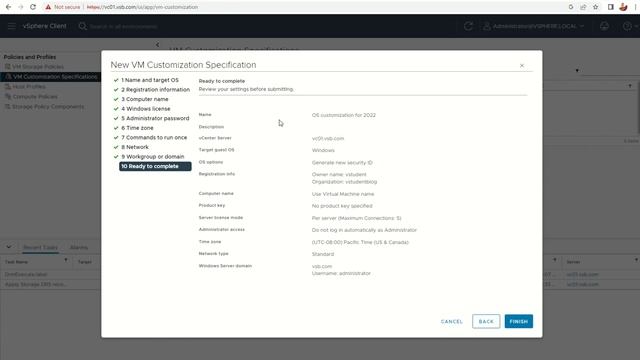Click the Use Virtual Machine name value
This screenshot has width=640, height=360.
click(343, 194)
